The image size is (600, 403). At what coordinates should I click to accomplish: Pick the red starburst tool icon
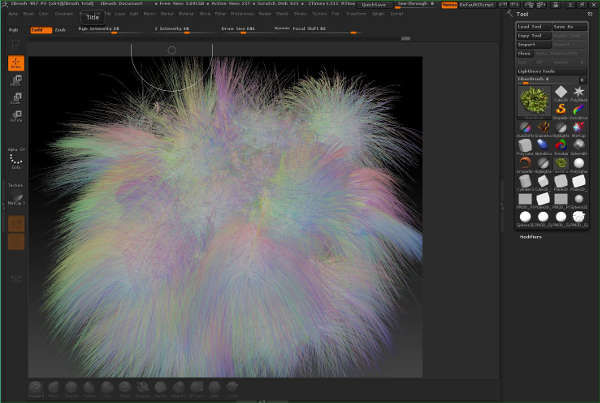tap(579, 127)
